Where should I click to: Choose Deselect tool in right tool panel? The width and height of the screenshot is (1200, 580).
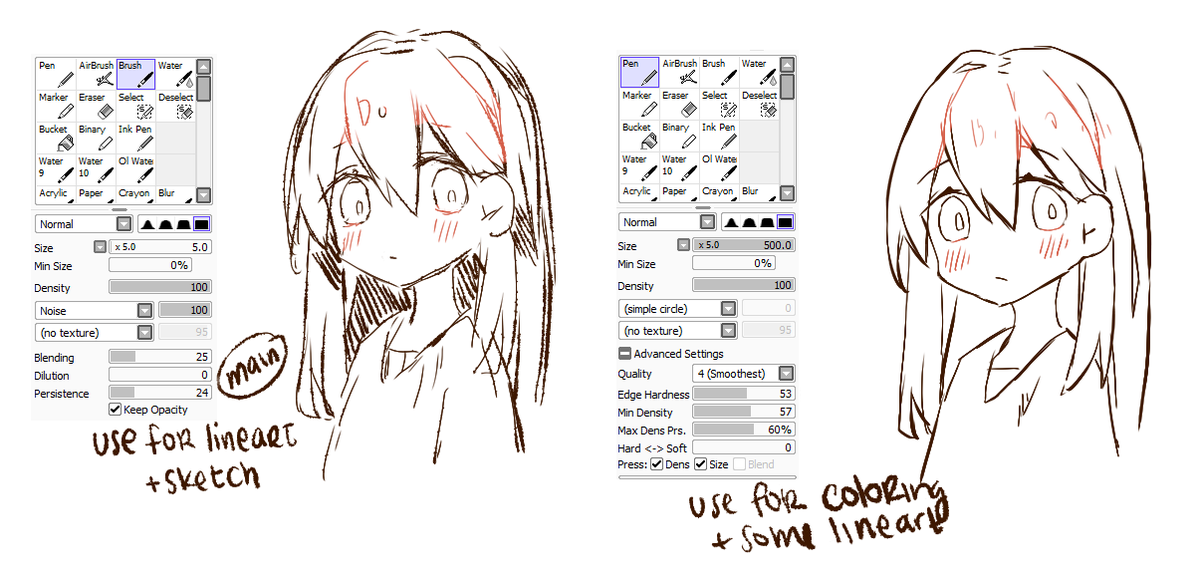coord(758,103)
